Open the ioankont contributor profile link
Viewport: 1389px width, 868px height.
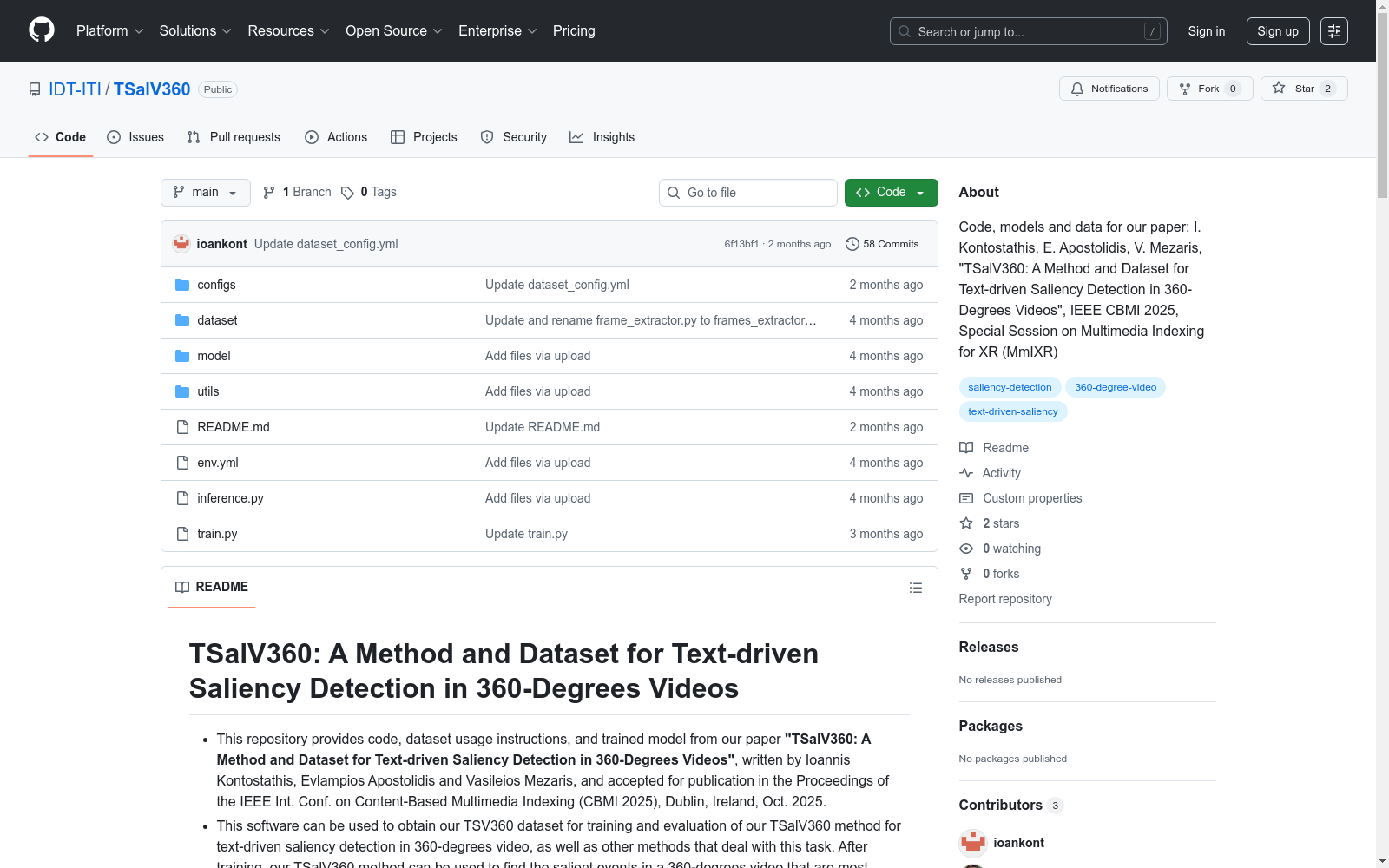click(x=1018, y=843)
